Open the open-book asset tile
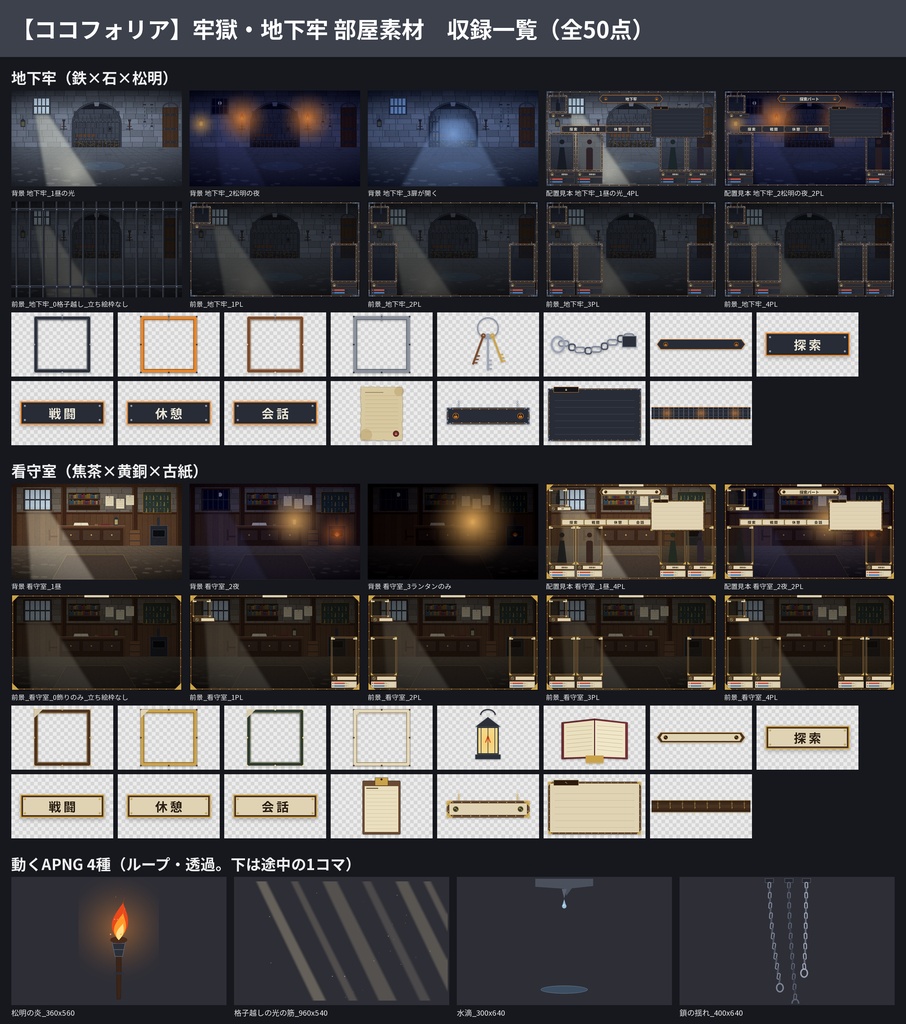This screenshot has height=1024, width=906. point(594,737)
